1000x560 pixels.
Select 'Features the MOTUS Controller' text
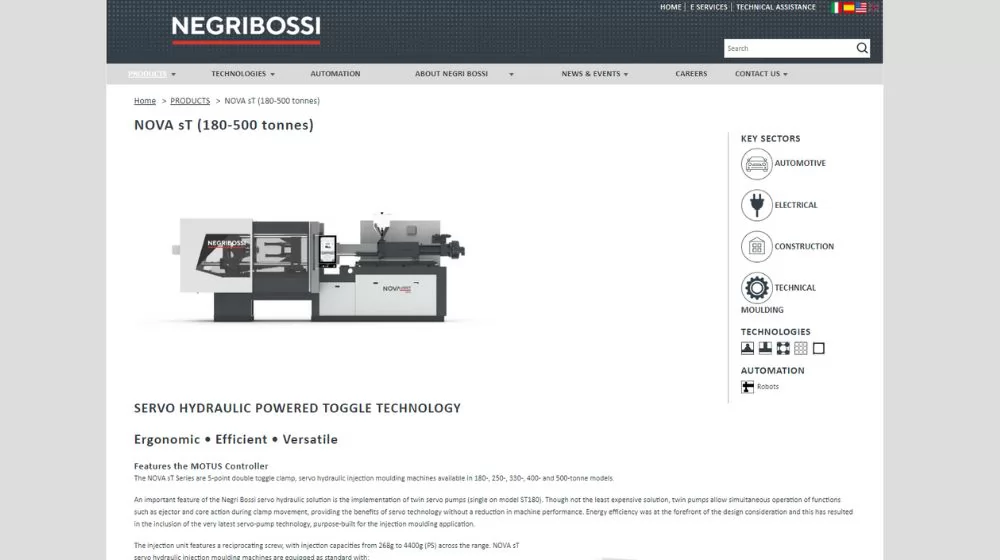pyautogui.click(x=201, y=466)
